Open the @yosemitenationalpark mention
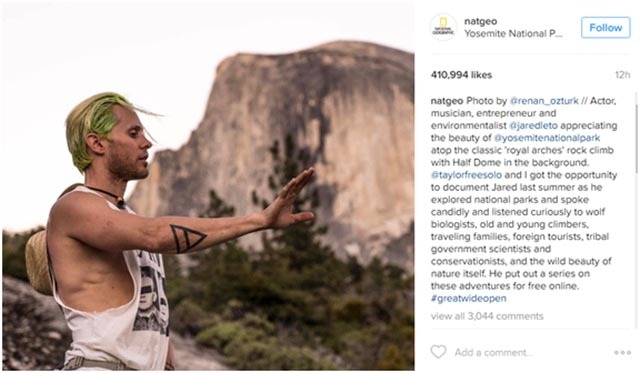Viewport: 640px width, 373px height. click(x=547, y=138)
